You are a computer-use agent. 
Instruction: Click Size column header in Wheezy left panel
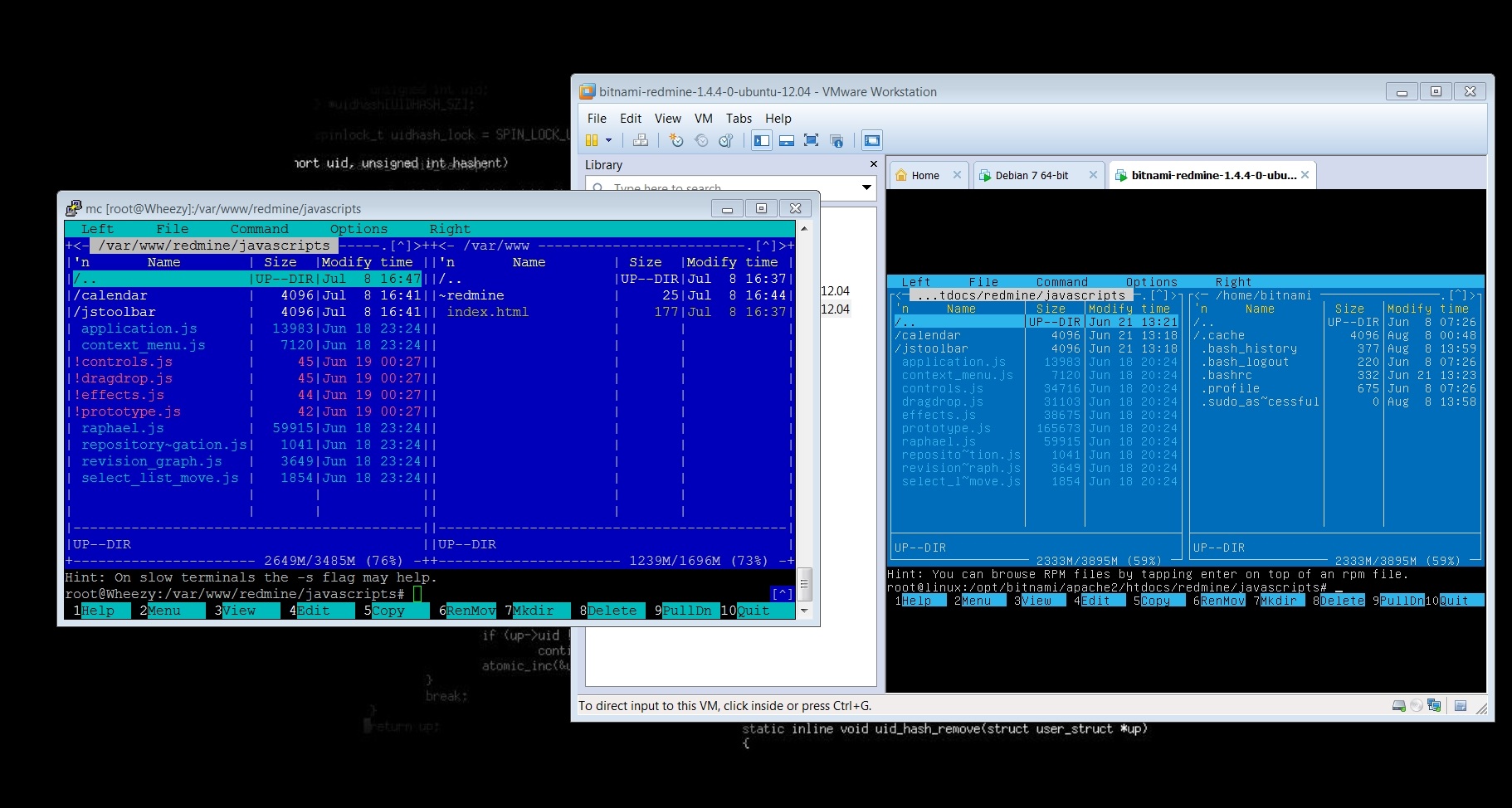[x=280, y=262]
